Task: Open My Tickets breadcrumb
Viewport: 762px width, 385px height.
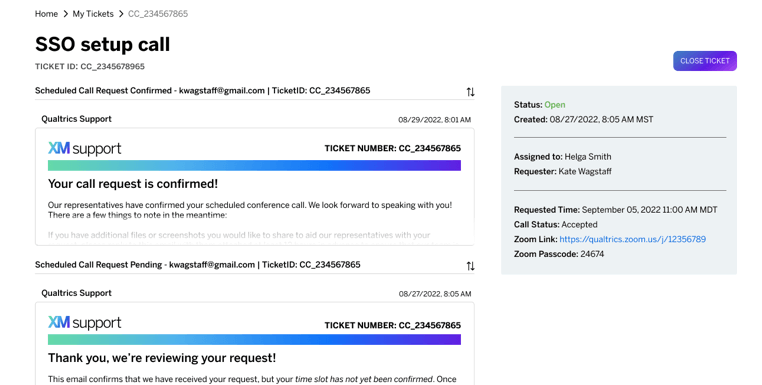Action: coord(93,14)
